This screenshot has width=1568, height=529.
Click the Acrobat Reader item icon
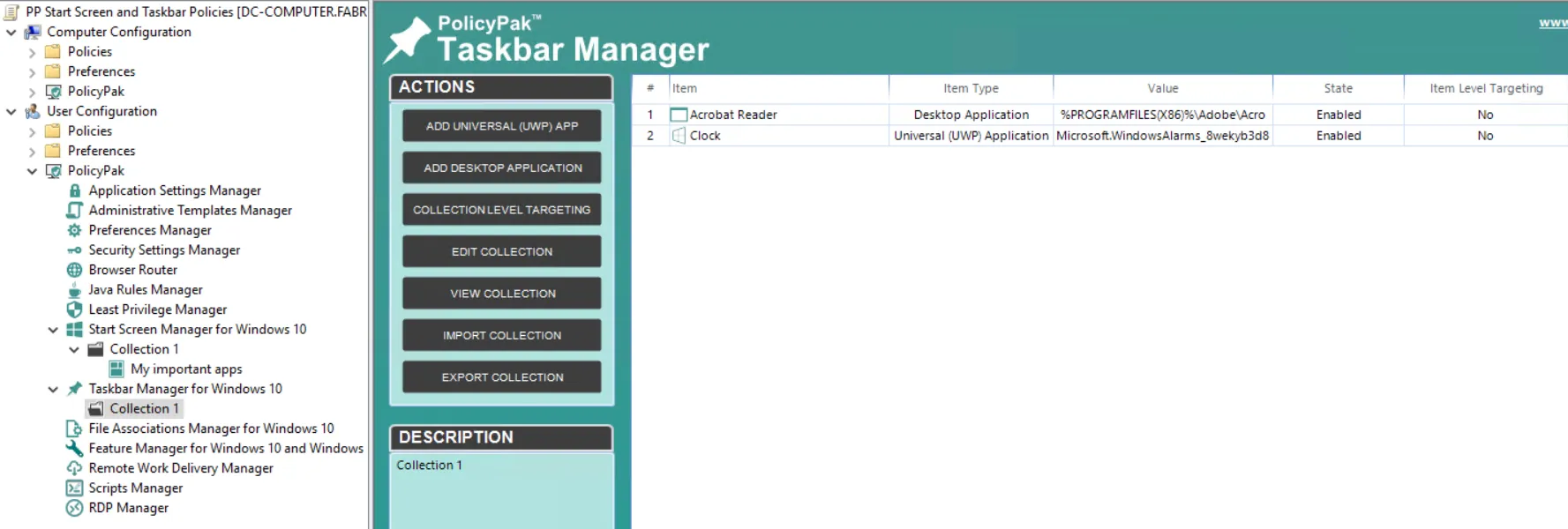point(679,115)
